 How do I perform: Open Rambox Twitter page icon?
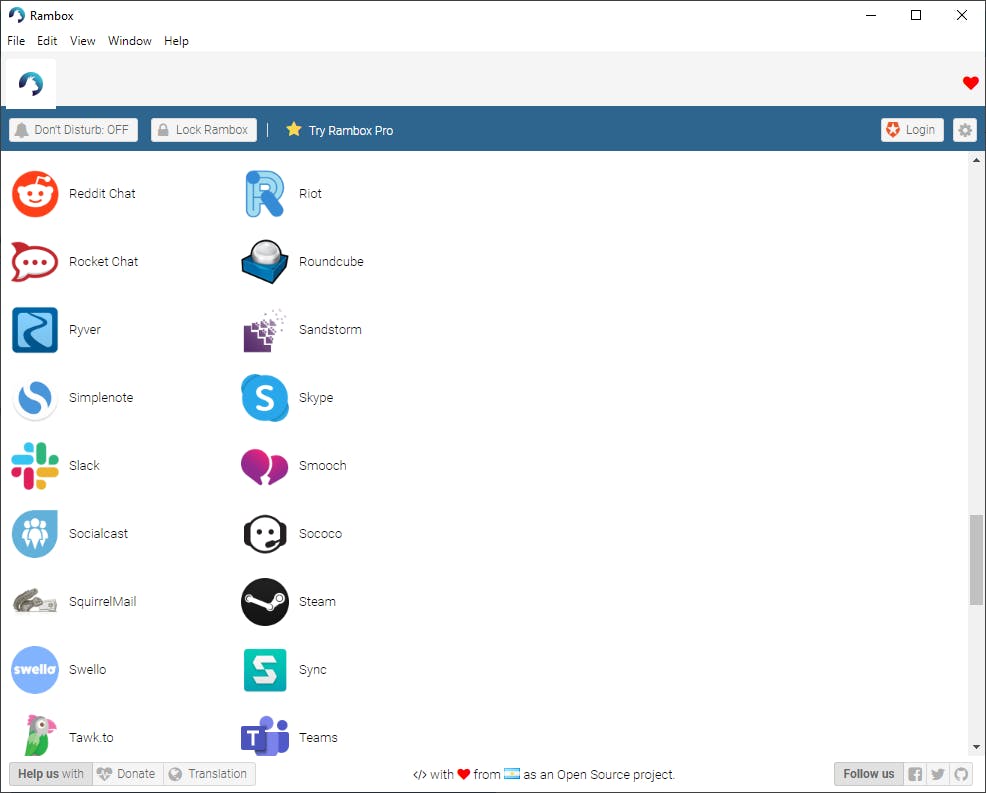938,774
